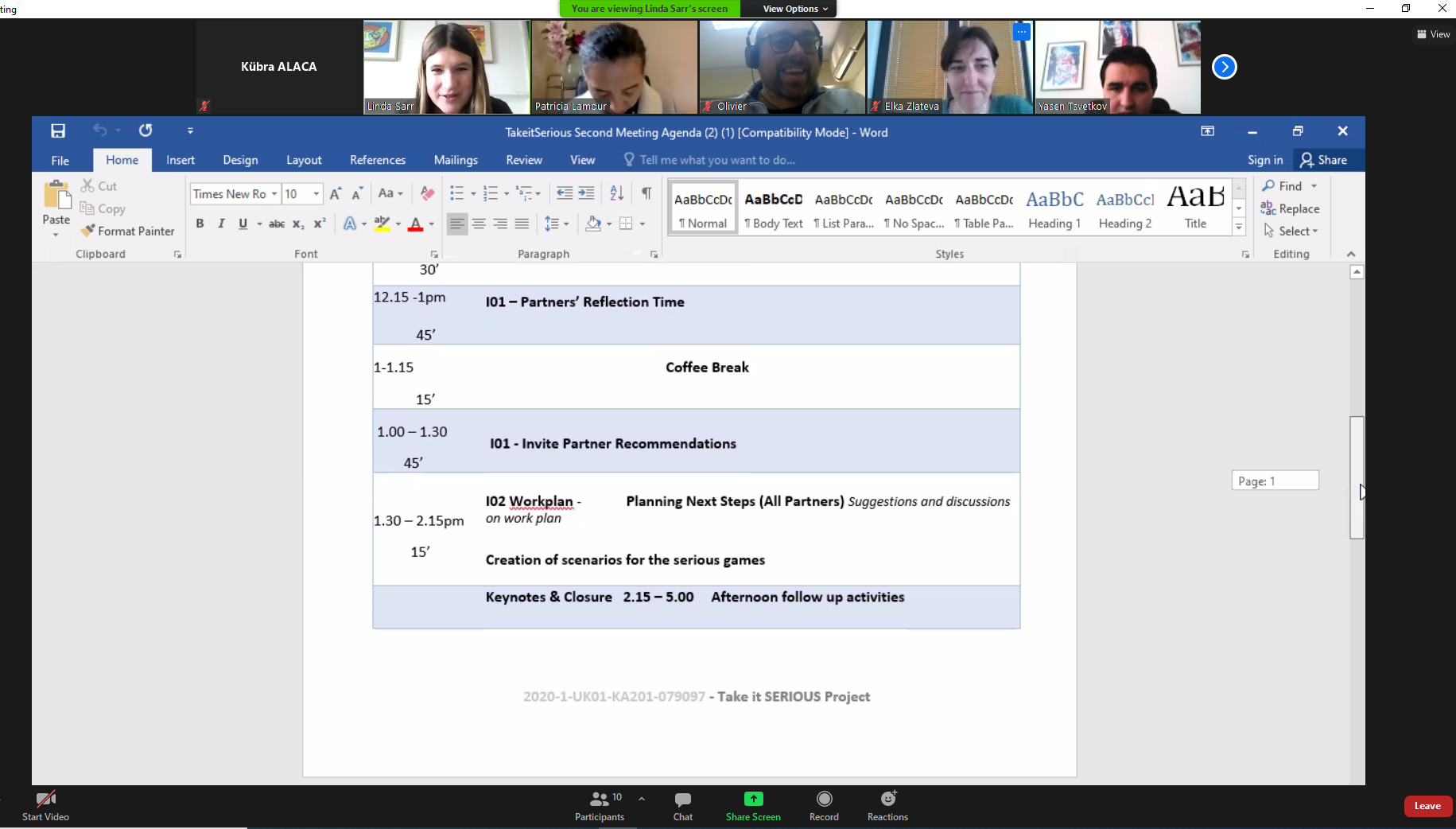
Task: Click the Sort paragraph icon
Action: click(616, 193)
